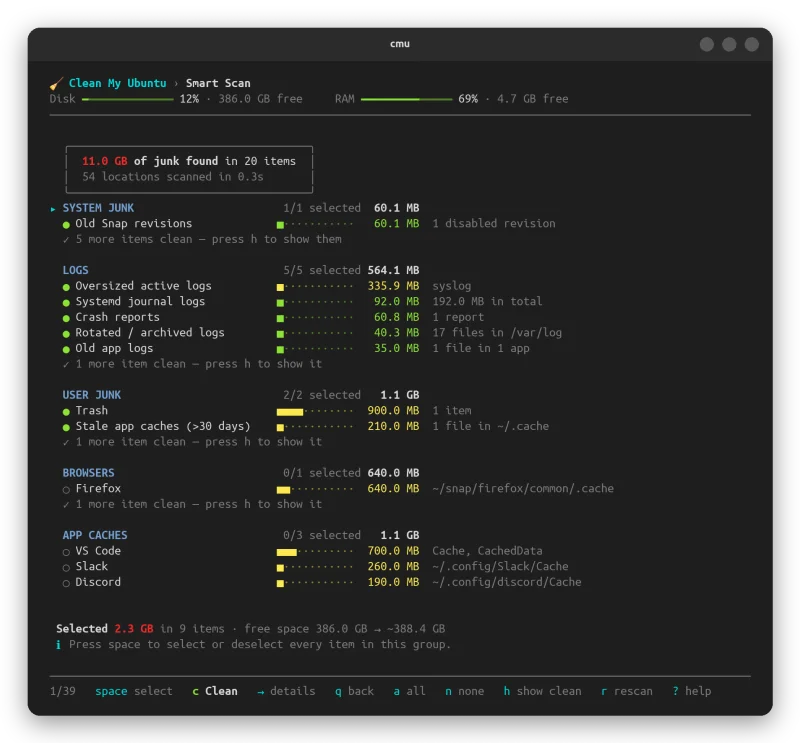Deselect Stale app caches (>30 days)
Image resolution: width=800 pixels, height=743 pixels.
tap(66, 427)
